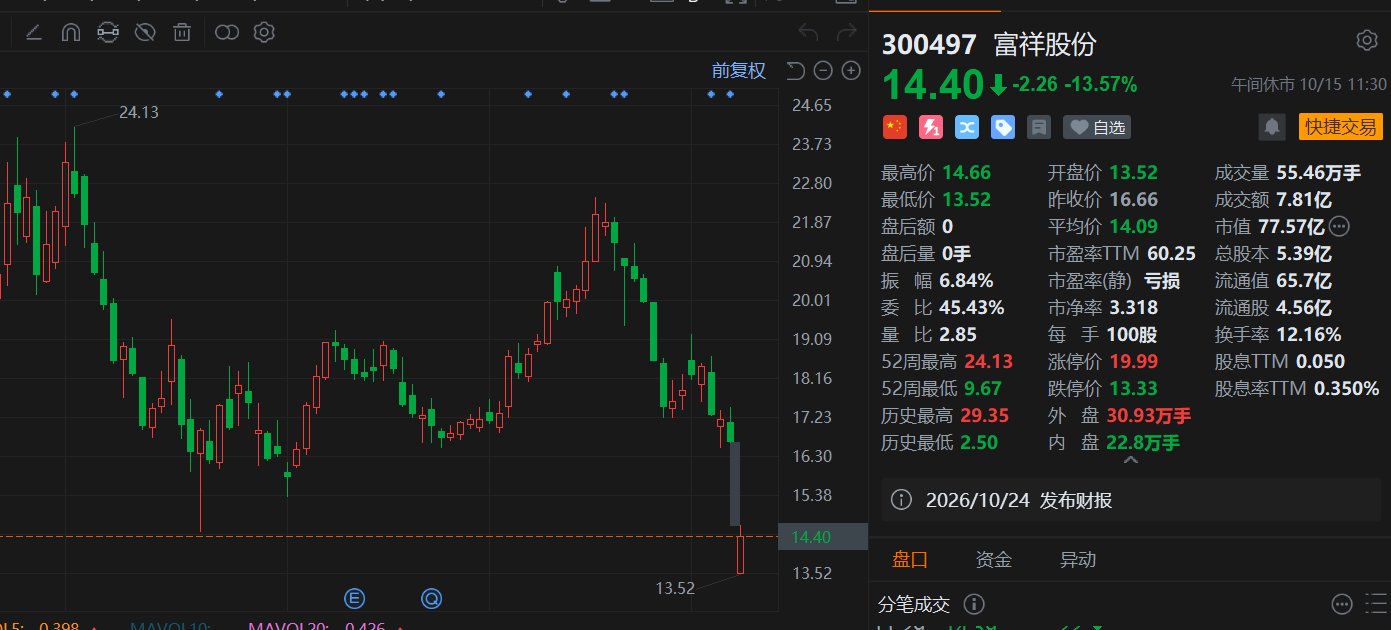1391x630 pixels.
Task: Delete drawings with the trash icon
Action: click(x=182, y=33)
